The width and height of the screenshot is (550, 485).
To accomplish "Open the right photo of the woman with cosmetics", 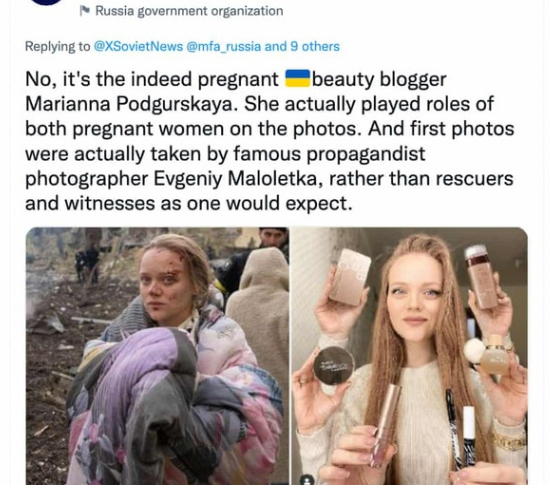I will (410, 356).
